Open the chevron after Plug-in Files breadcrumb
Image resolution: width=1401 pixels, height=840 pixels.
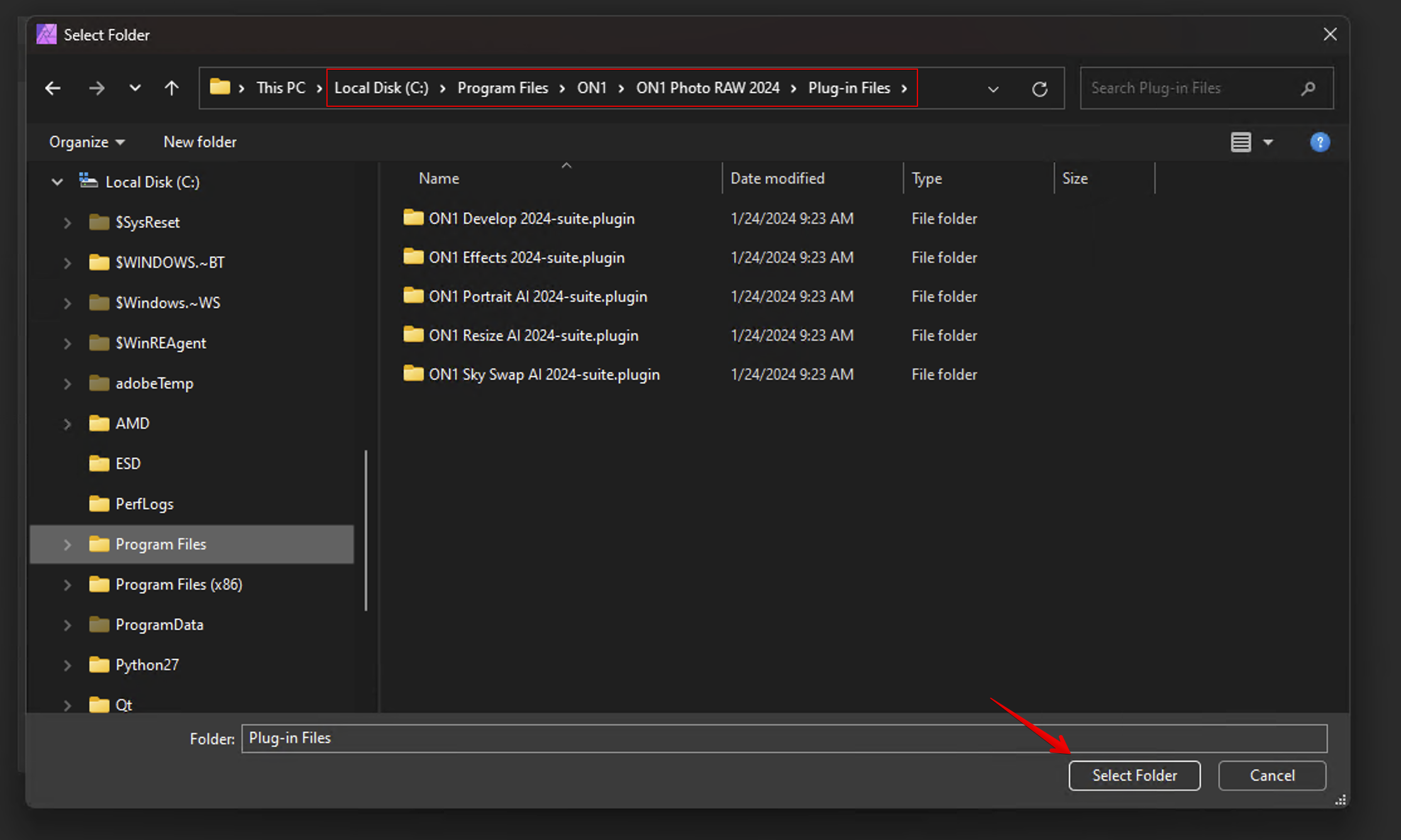pyautogui.click(x=904, y=89)
